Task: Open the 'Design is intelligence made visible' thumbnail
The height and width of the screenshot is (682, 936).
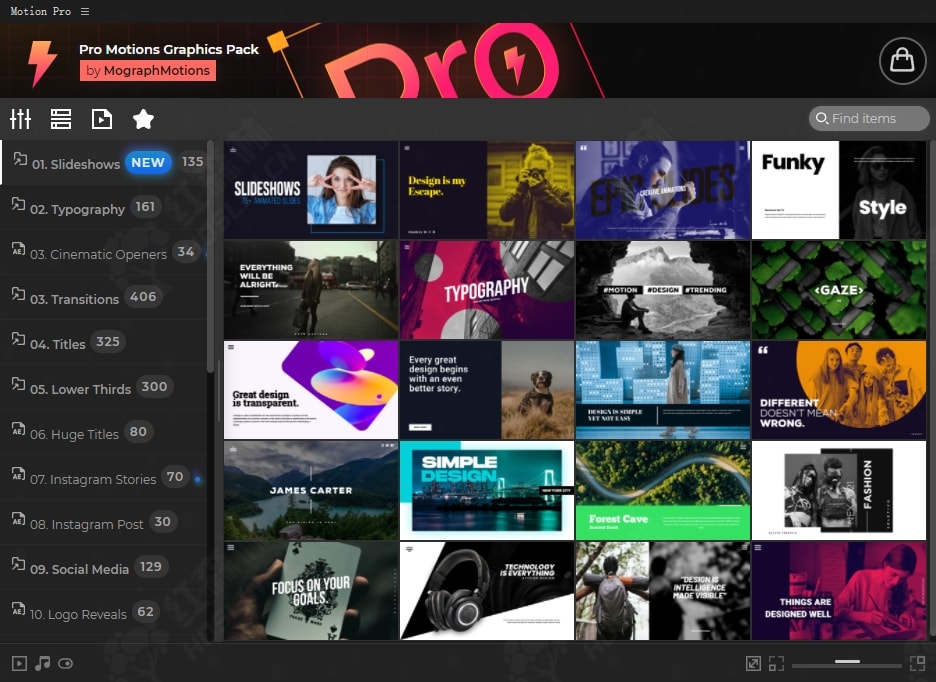Action: pos(663,591)
